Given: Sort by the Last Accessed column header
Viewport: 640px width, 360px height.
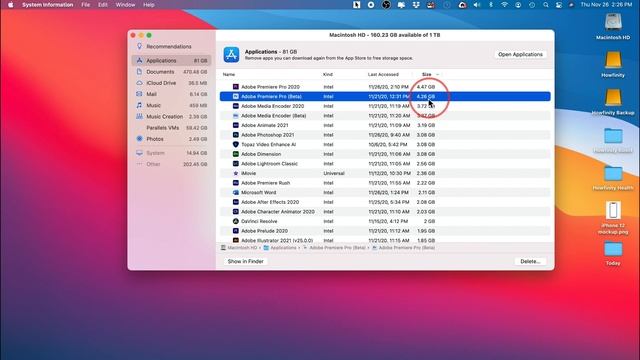Looking at the screenshot, I should pos(383,74).
